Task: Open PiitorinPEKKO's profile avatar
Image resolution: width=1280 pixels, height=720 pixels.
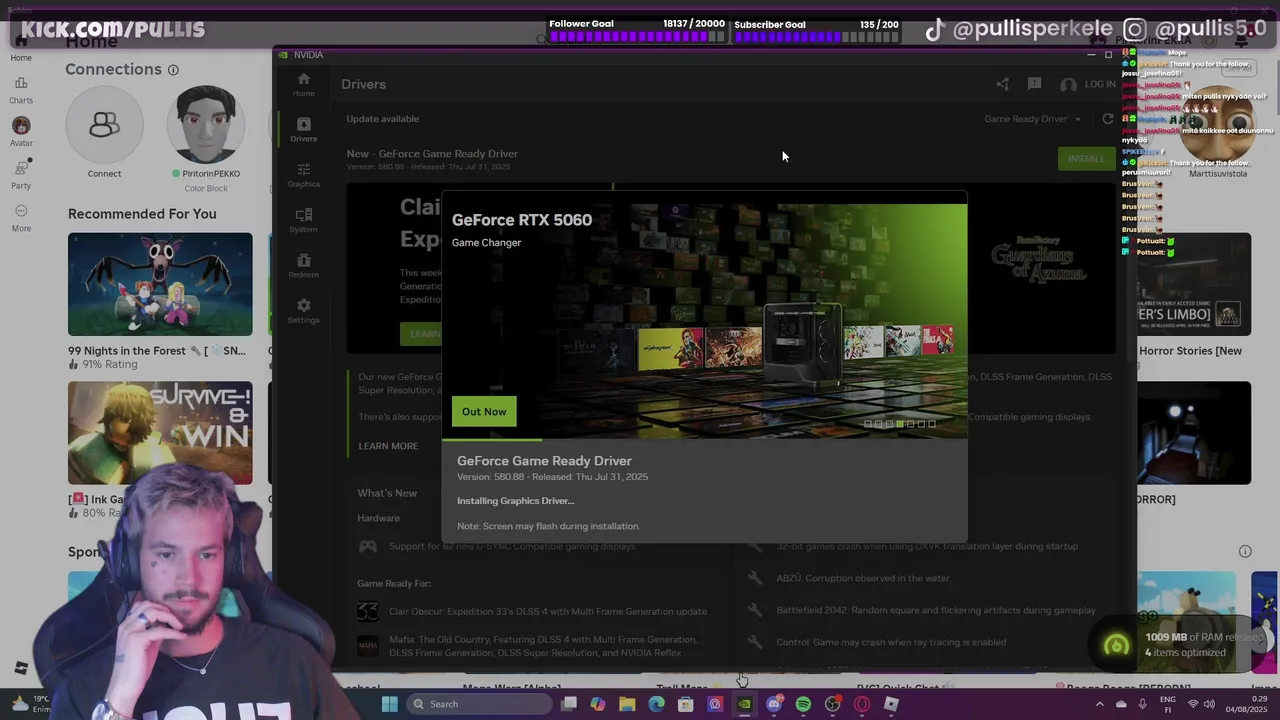Action: [x=207, y=125]
